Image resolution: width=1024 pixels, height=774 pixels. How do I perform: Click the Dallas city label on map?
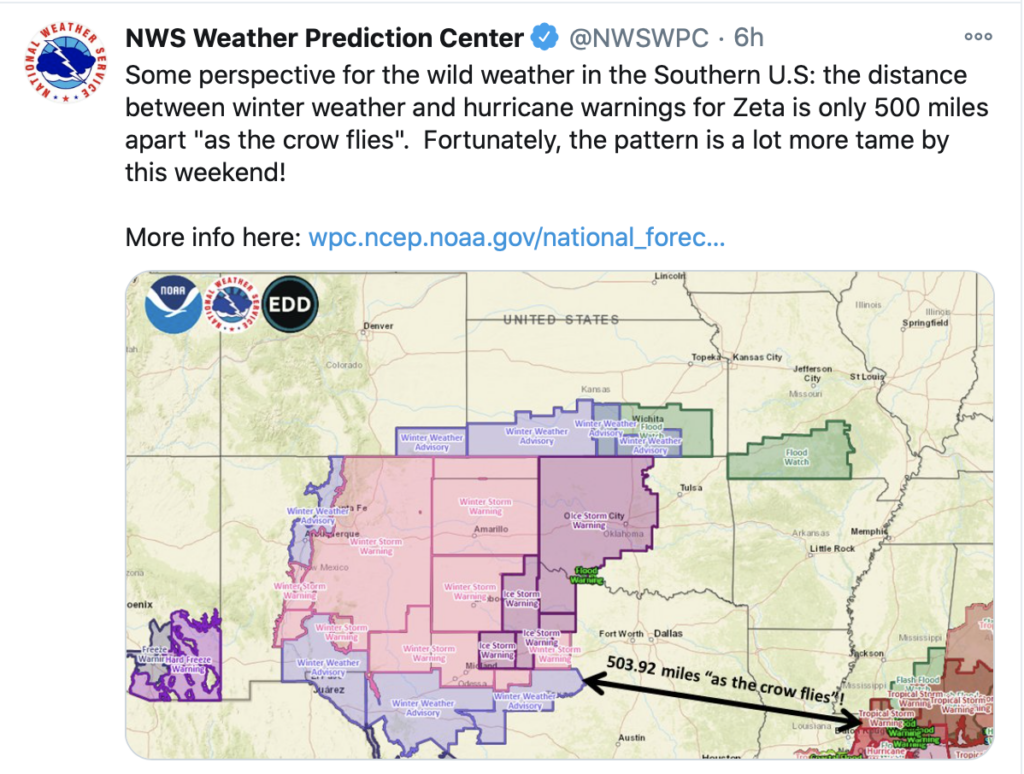pos(668,633)
